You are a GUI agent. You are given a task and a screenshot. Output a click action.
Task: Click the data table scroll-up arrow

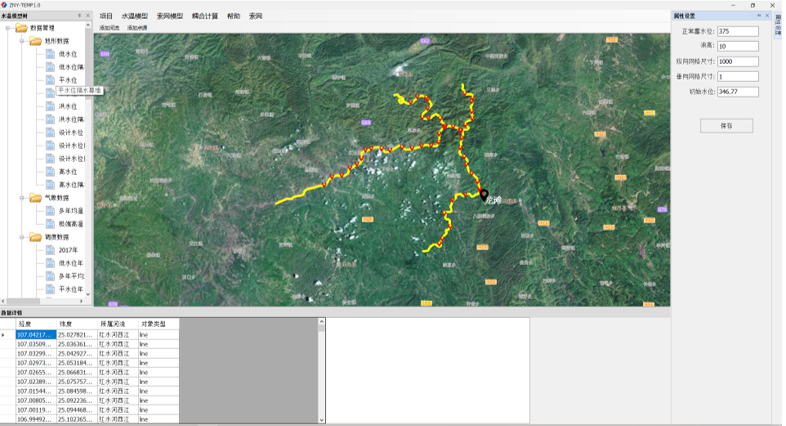point(321,322)
